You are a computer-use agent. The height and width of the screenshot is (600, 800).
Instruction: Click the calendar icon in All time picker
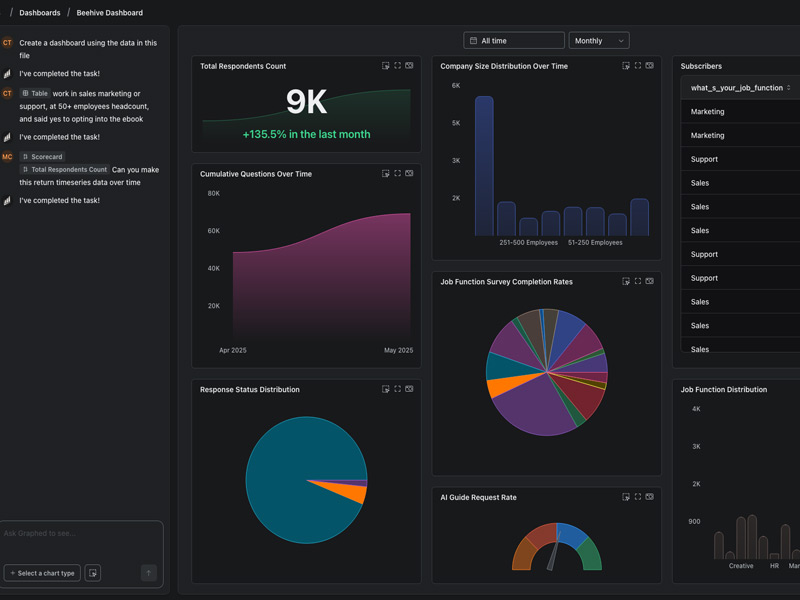tap(473, 41)
